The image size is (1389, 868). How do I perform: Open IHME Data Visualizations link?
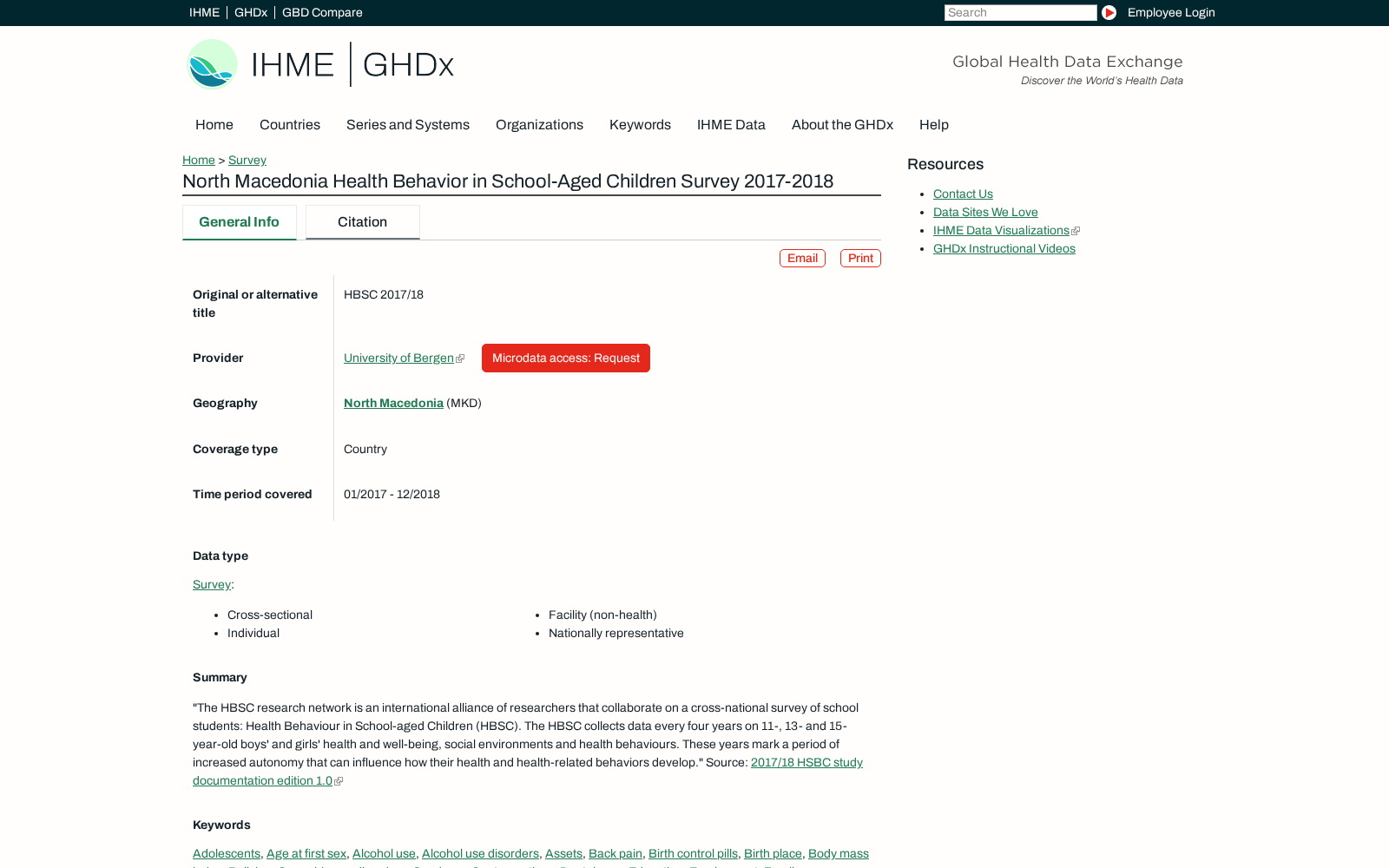click(1001, 230)
